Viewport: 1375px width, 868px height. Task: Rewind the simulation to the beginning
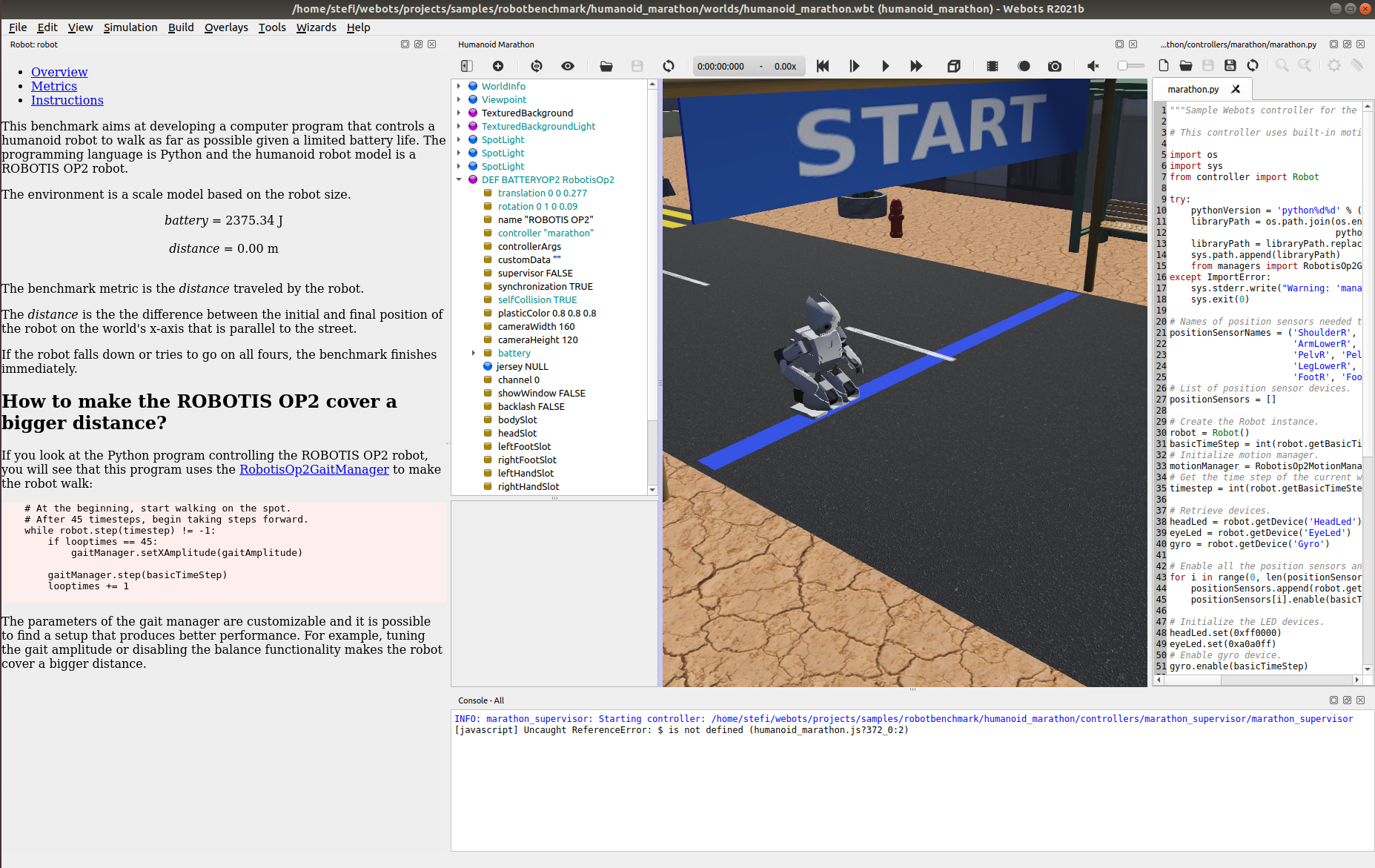tap(822, 66)
